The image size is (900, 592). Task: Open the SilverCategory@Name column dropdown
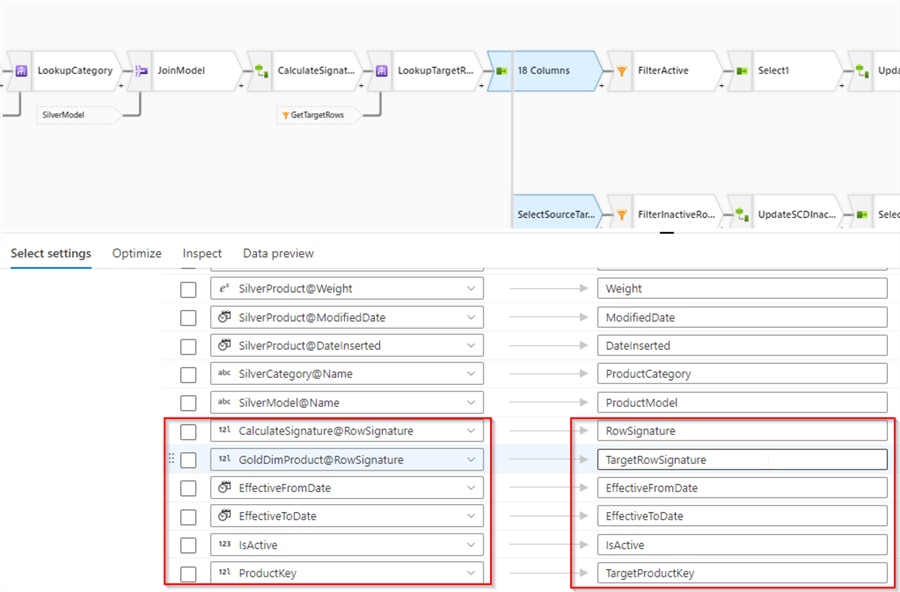pyautogui.click(x=471, y=374)
